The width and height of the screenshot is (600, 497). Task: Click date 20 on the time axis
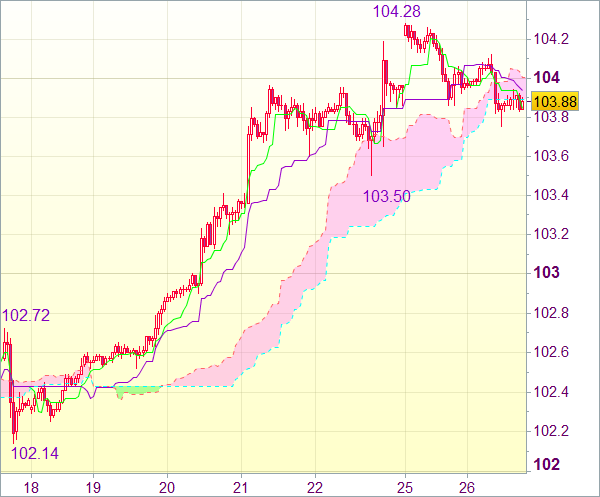pos(167,488)
